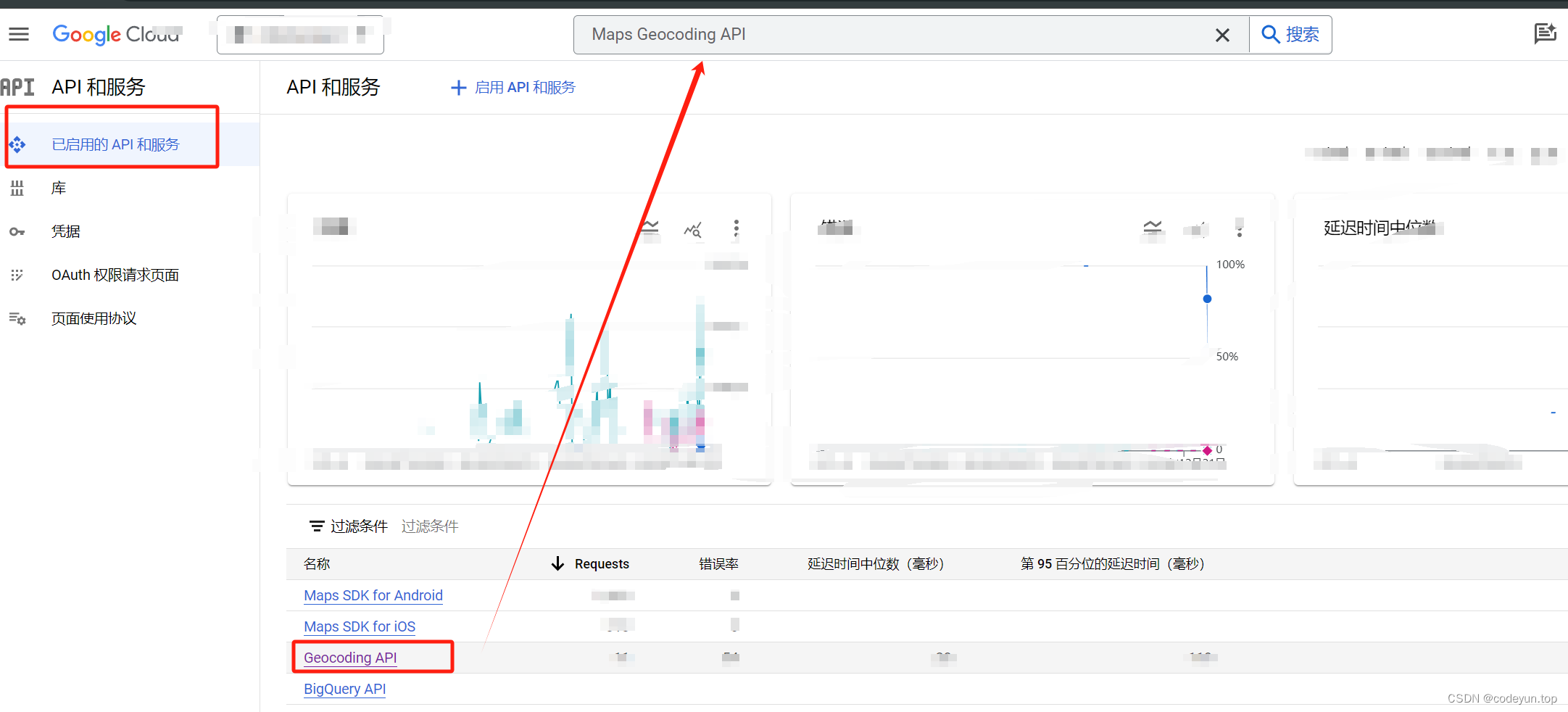Click 启用 API 和服务 link
Screen dimensions: 1568x712
[513, 88]
